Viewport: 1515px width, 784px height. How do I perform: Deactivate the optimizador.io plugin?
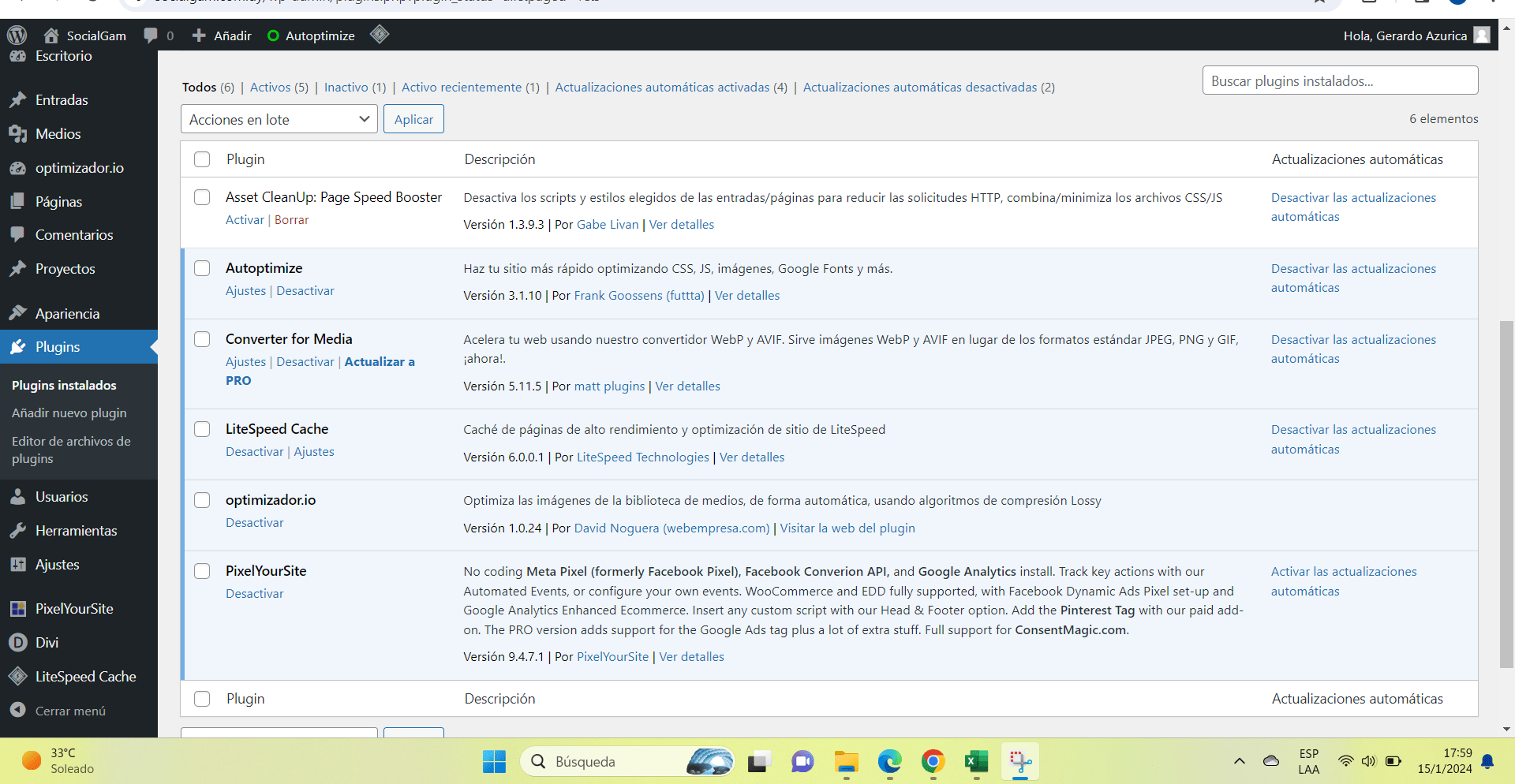click(254, 523)
